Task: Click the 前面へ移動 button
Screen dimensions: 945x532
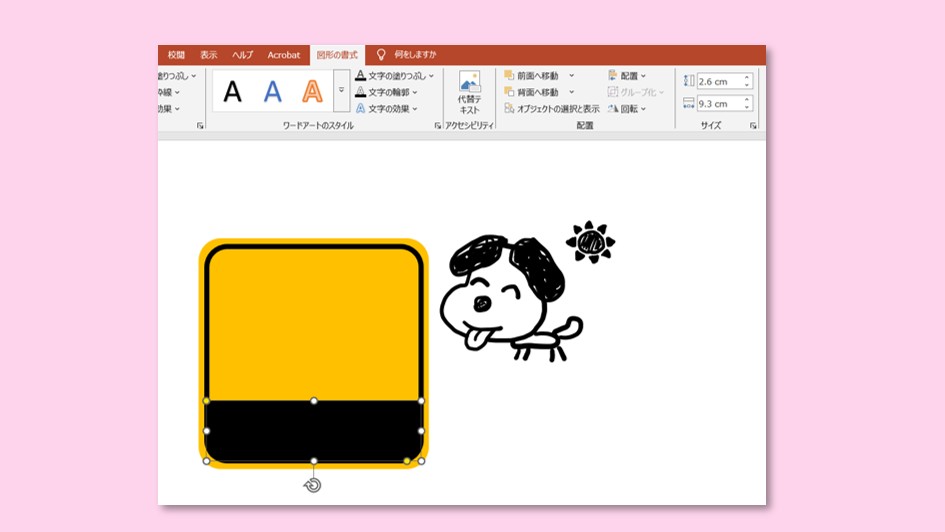Action: [x=531, y=75]
